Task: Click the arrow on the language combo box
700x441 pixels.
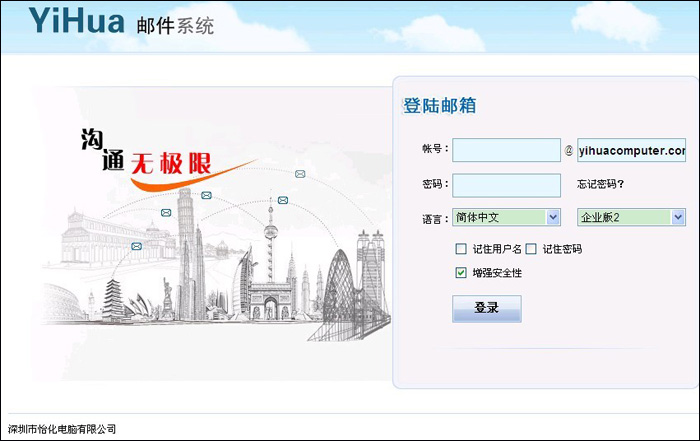Action: (553, 217)
